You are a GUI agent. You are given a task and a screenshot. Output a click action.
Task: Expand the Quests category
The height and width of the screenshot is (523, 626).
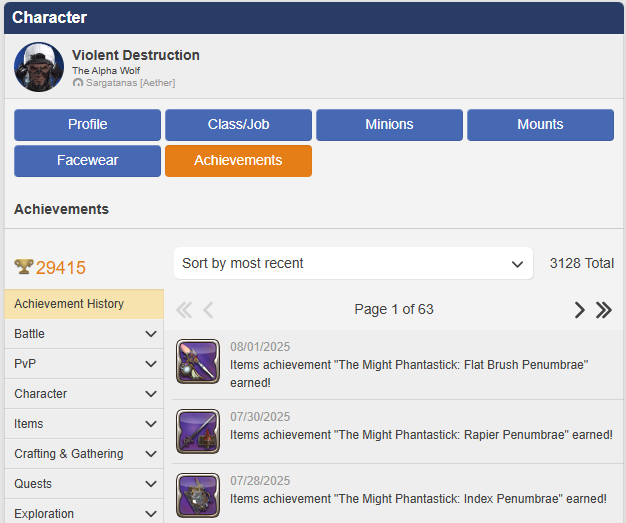(x=84, y=483)
